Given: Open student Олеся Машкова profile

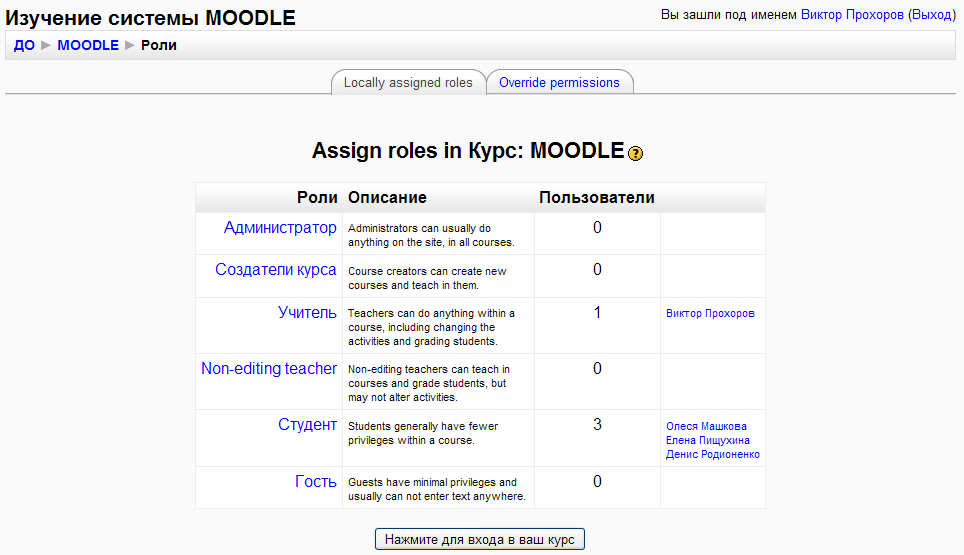Looking at the screenshot, I should point(706,426).
